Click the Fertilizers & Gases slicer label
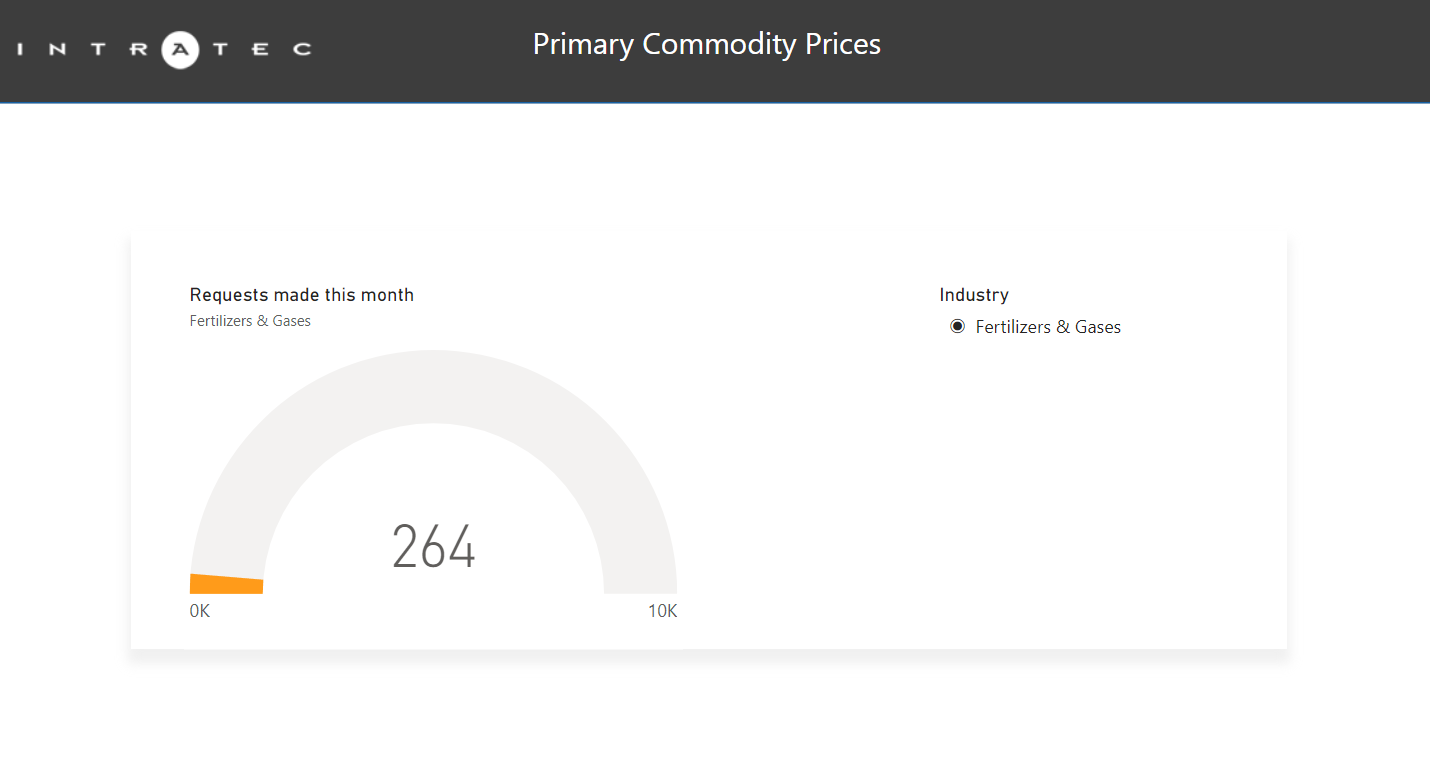 coord(1048,327)
